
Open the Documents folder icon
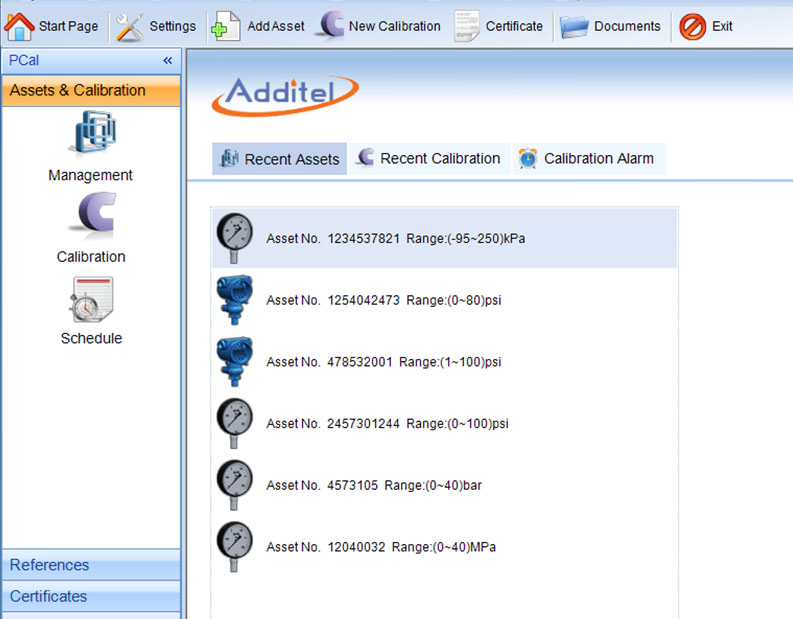tap(574, 27)
